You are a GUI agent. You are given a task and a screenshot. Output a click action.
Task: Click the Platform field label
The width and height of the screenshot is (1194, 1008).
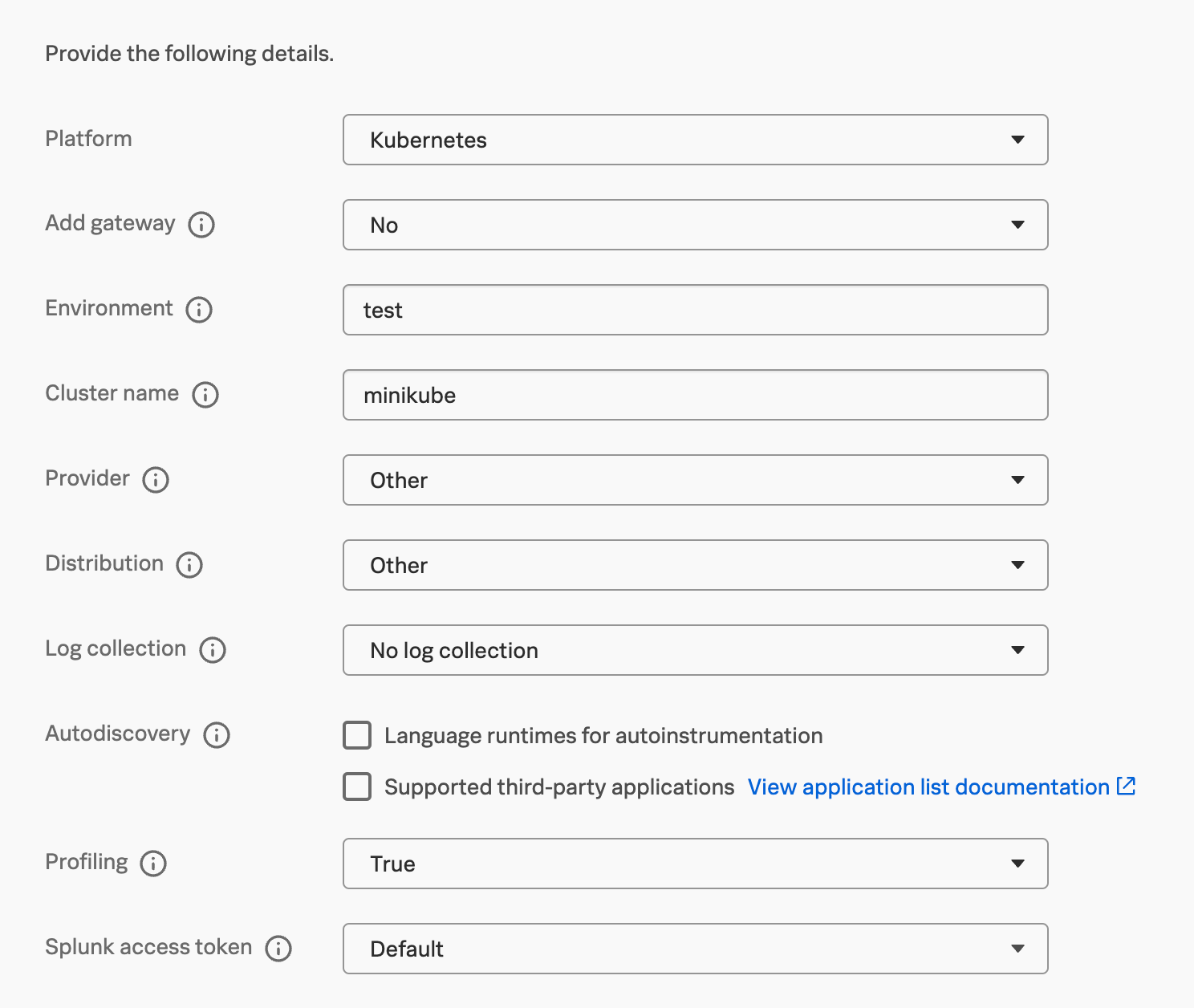[88, 138]
